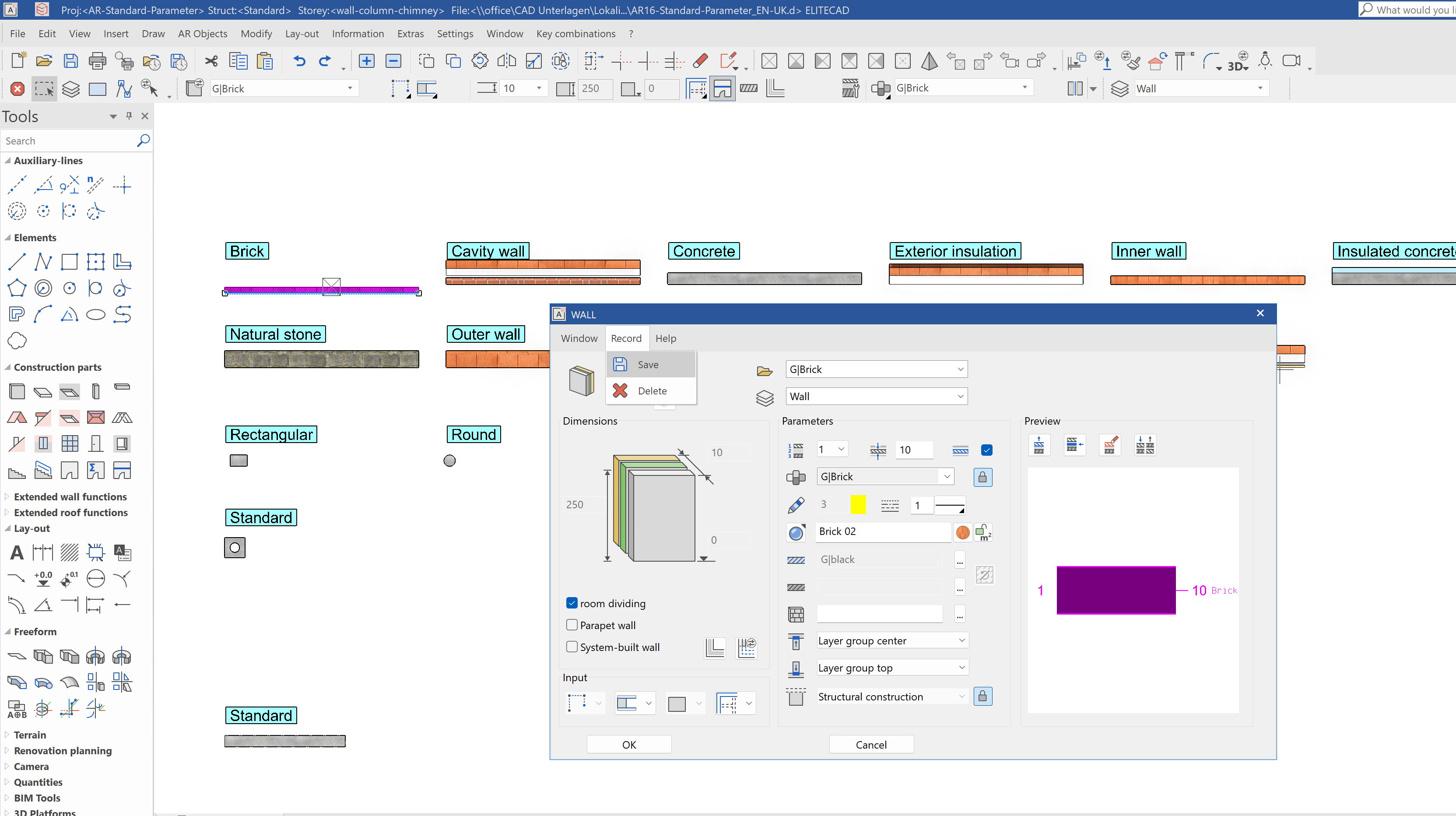The height and width of the screenshot is (816, 1456).
Task: Click the BIM Tools expand arrow
Action: point(7,797)
